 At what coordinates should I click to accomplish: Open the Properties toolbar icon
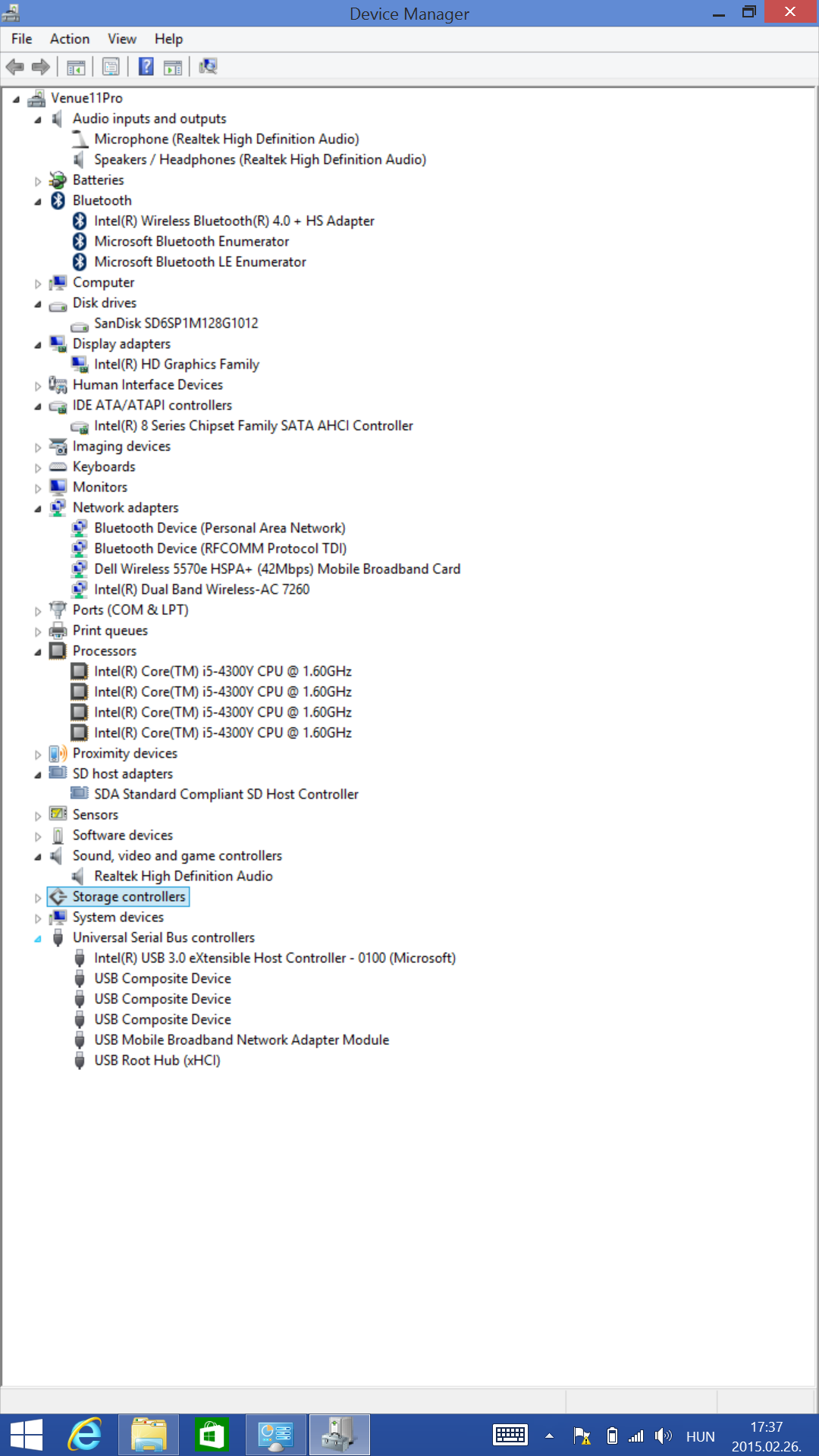click(x=111, y=67)
